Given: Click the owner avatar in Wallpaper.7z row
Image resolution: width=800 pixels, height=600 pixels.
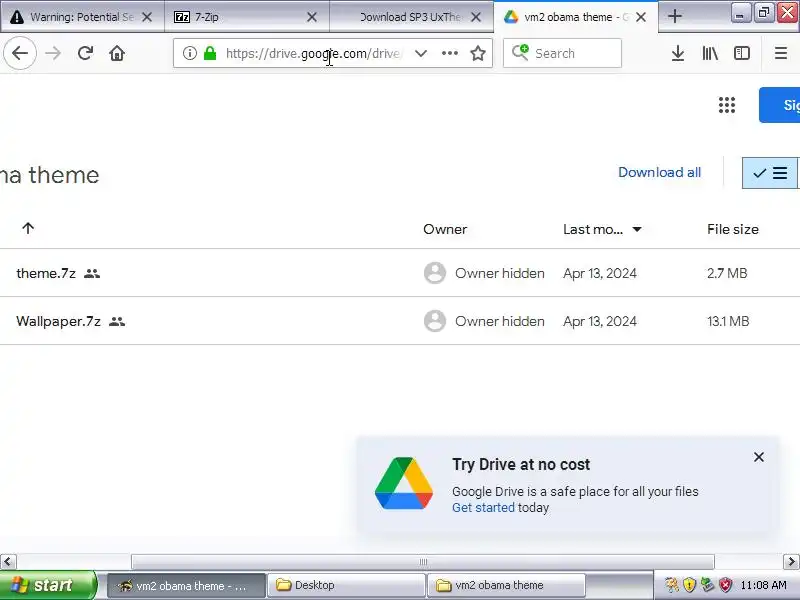Looking at the screenshot, I should coord(435,321).
